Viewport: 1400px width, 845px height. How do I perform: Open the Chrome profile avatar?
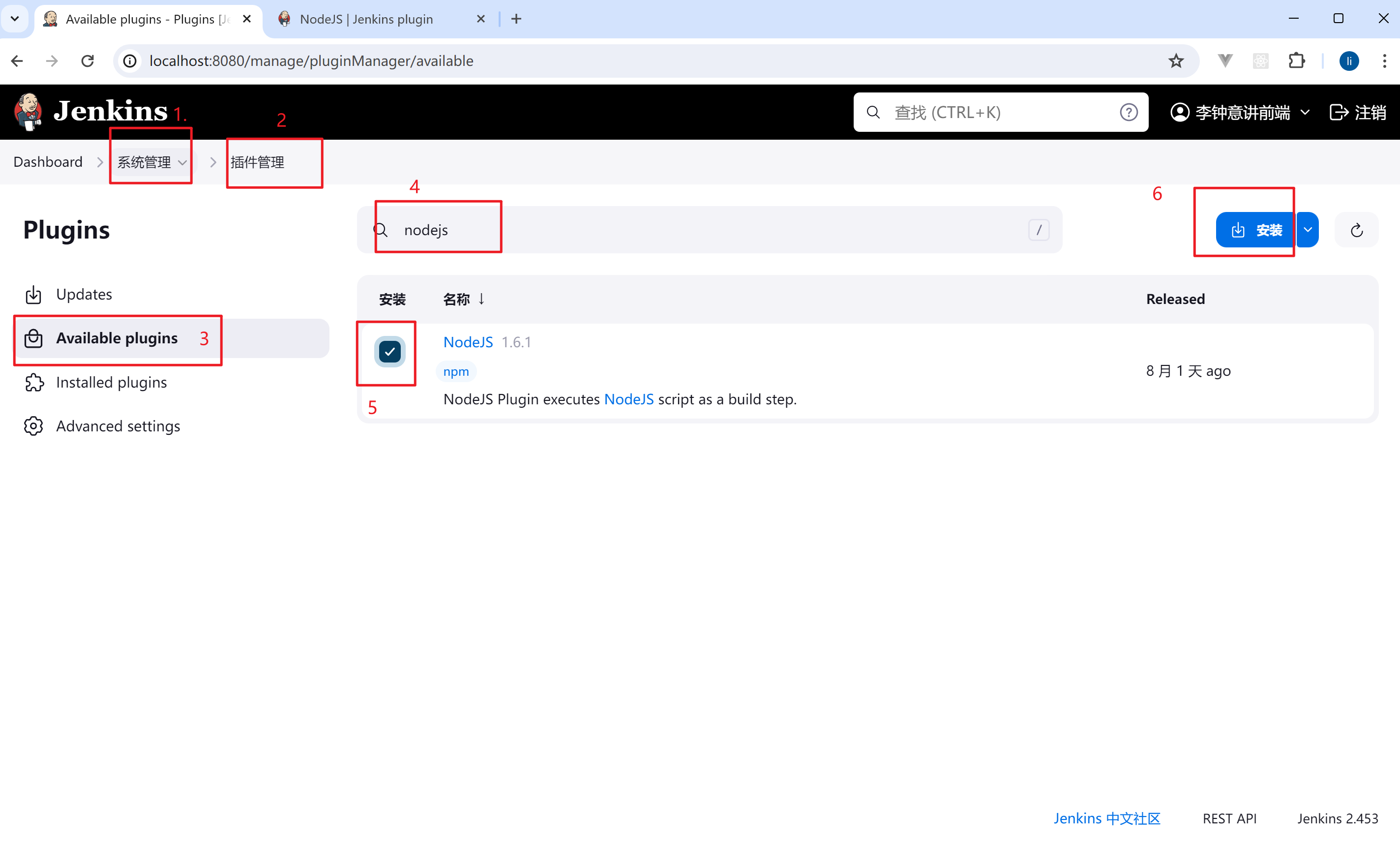coord(1349,61)
